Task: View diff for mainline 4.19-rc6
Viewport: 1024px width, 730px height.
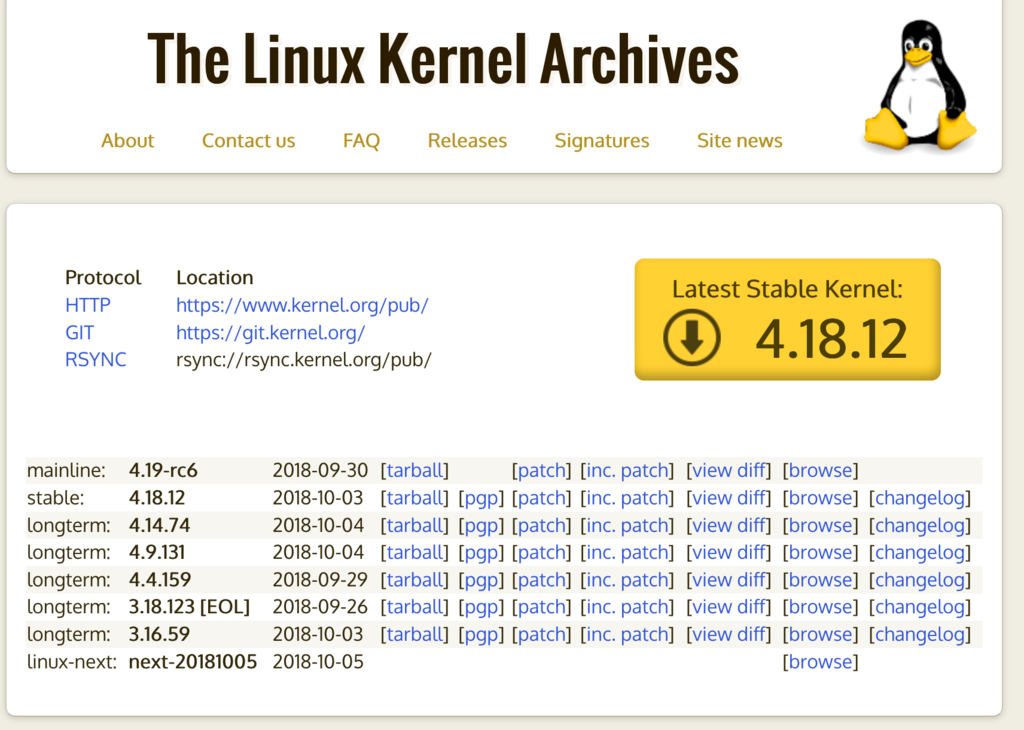Action: [x=728, y=470]
